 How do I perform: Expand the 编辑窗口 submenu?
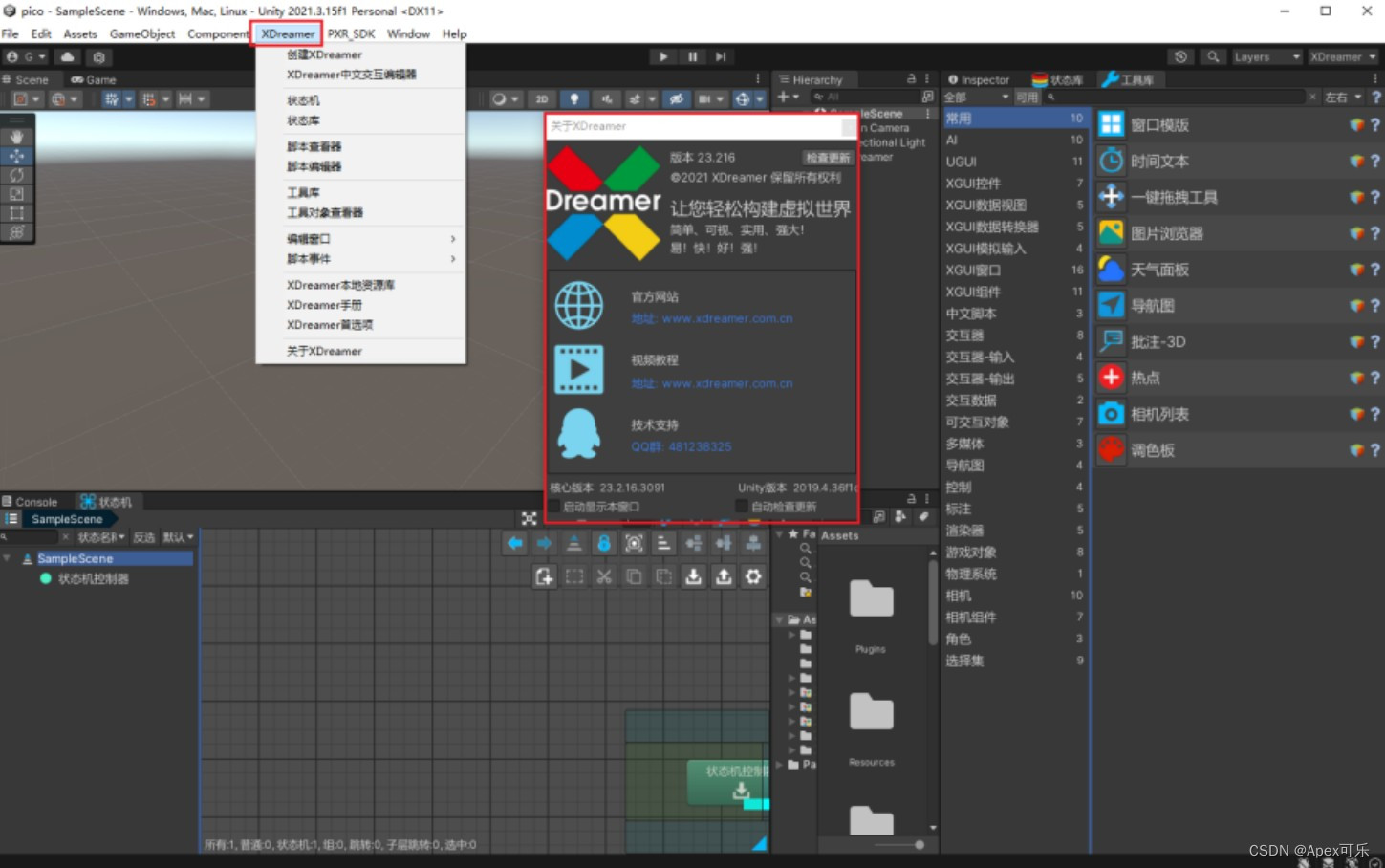360,239
